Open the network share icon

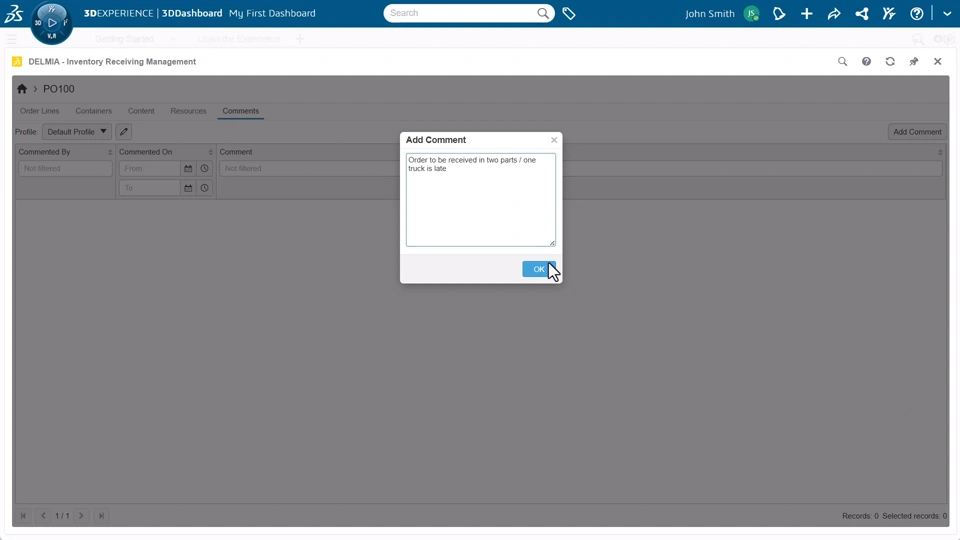tap(861, 13)
